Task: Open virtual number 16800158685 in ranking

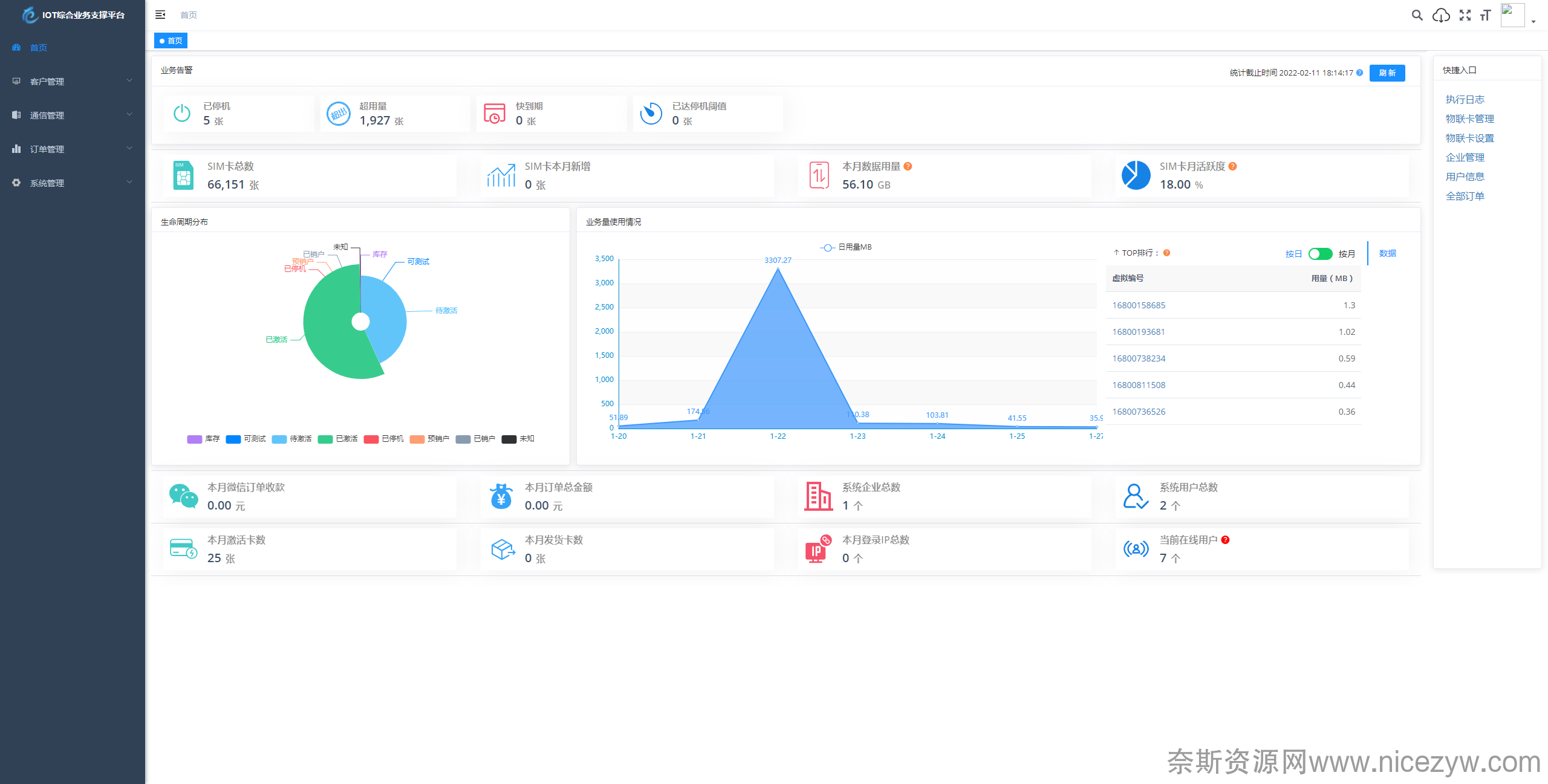Action: 1139,305
